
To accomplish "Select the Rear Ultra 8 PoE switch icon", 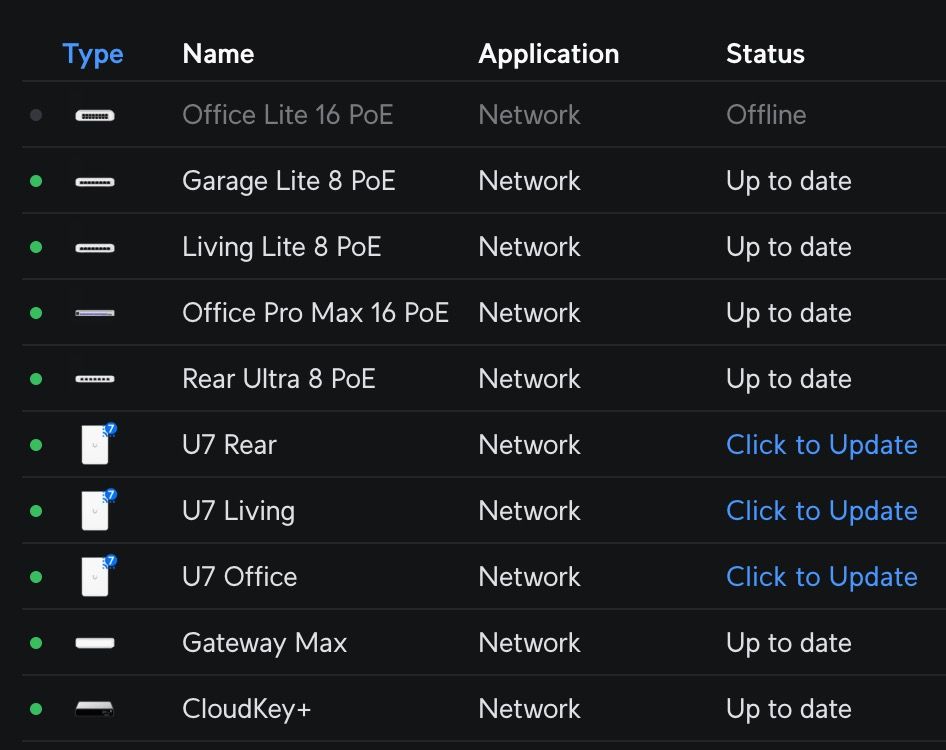I will [95, 379].
